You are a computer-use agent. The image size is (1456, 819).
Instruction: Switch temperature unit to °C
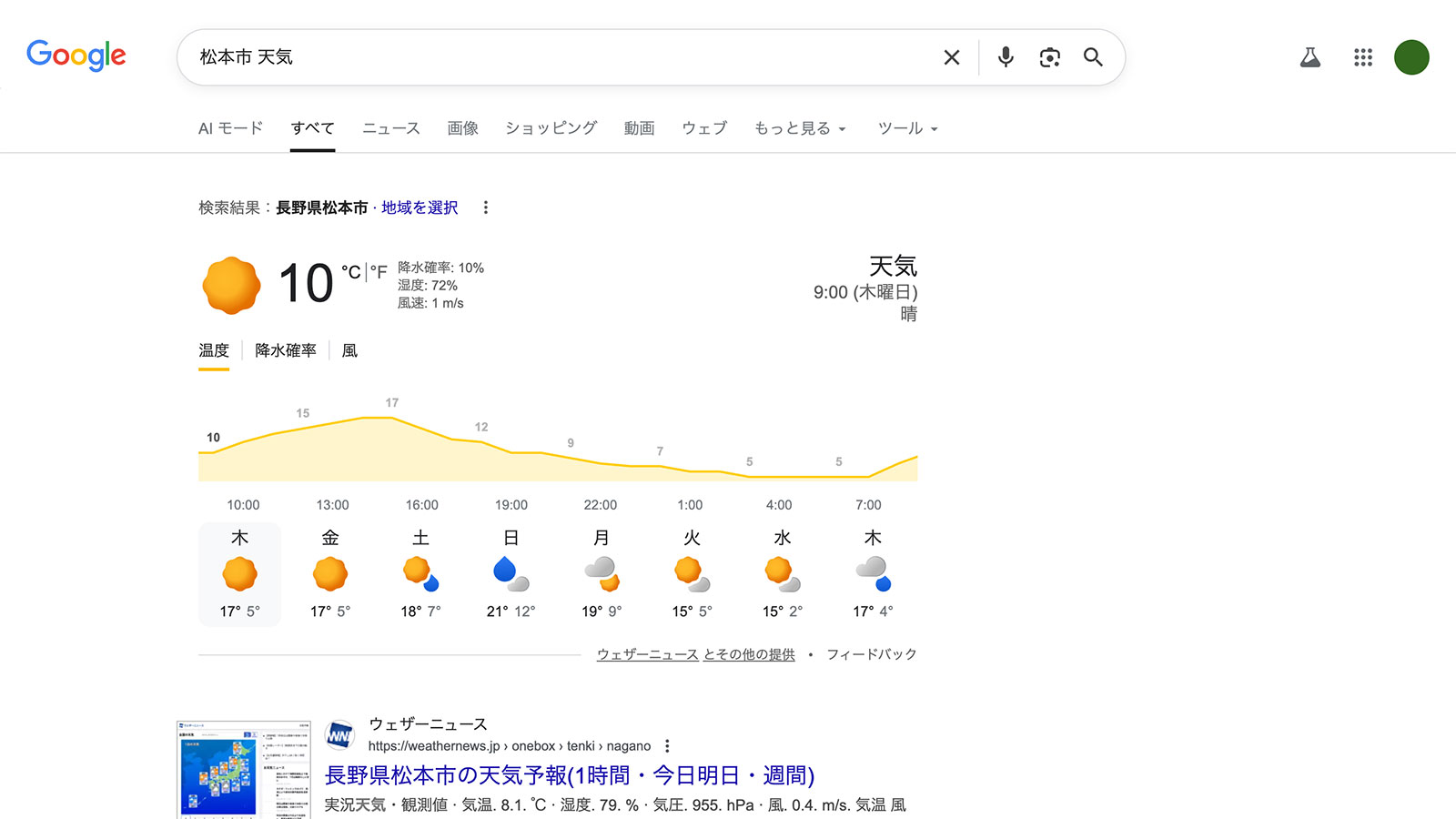350,272
